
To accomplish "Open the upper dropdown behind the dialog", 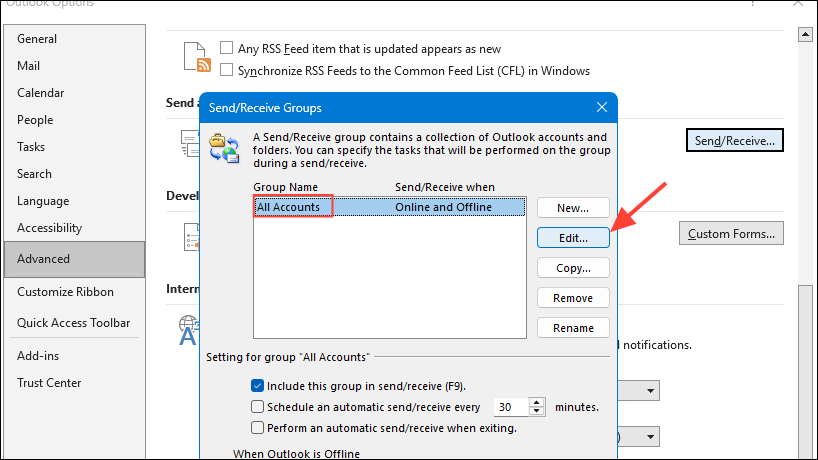I will point(650,391).
